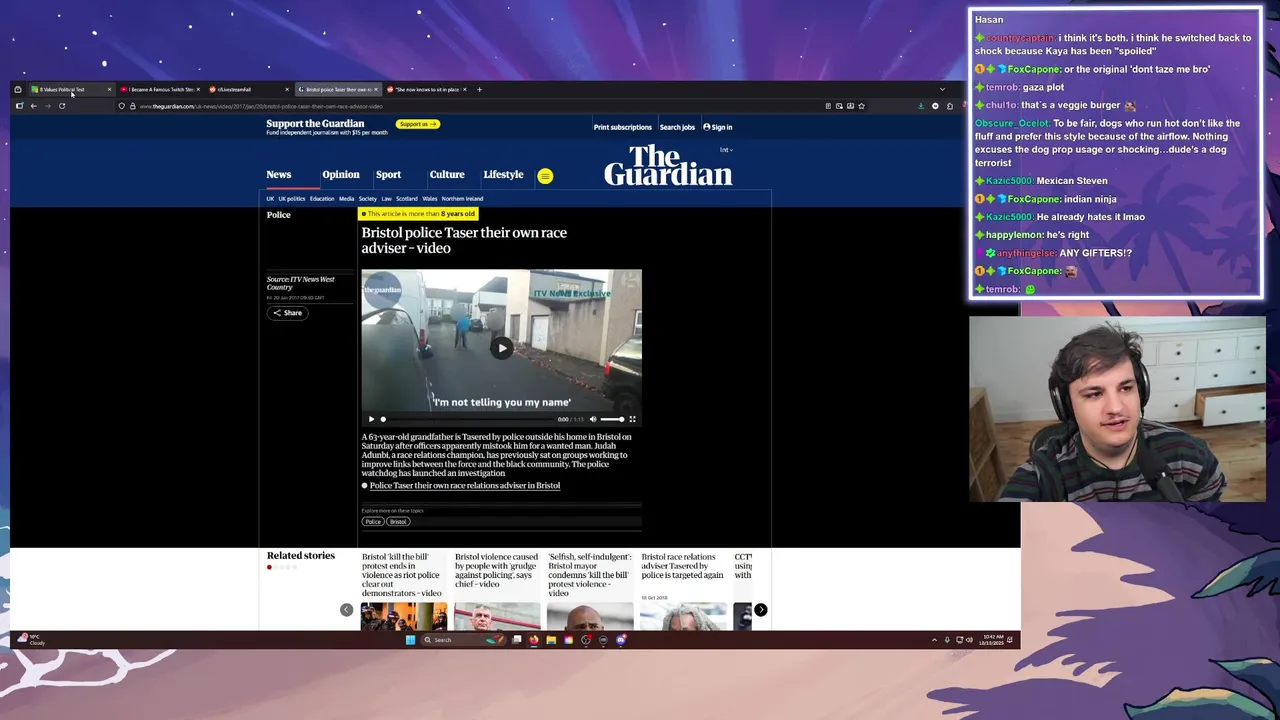Click the small play icon in video controls
Image resolution: width=1280 pixels, height=720 pixels.
[371, 419]
